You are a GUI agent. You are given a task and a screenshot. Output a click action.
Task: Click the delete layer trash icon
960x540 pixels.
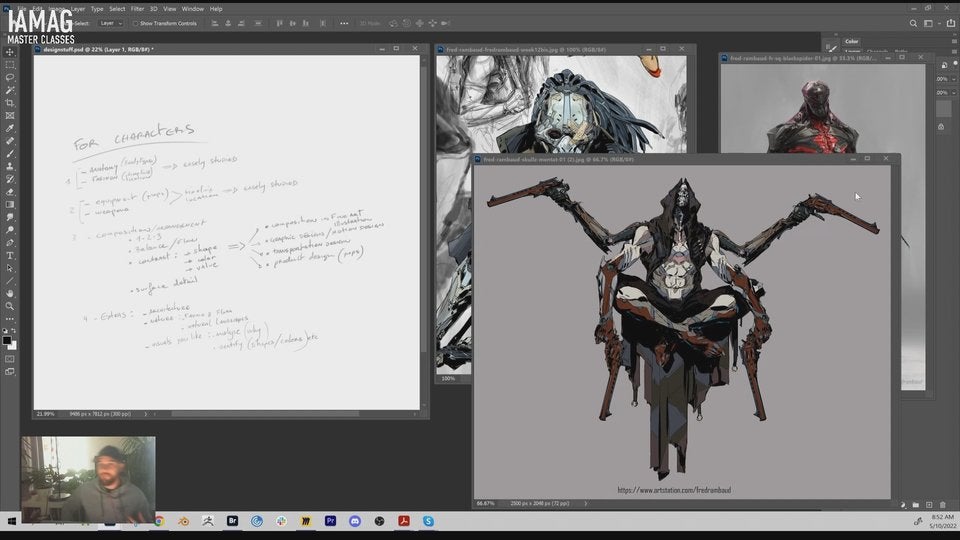pyautogui.click(x=942, y=505)
